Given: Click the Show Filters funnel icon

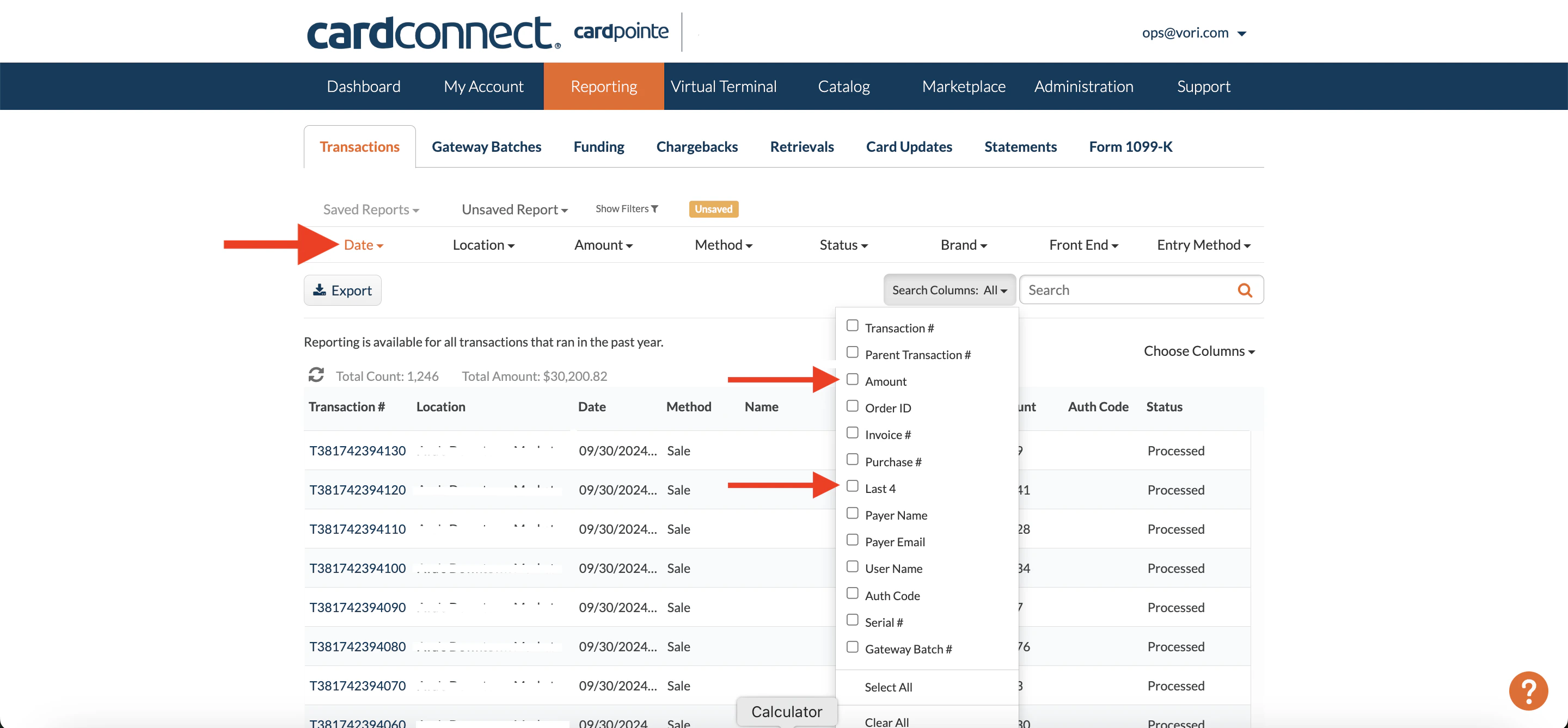Looking at the screenshot, I should pos(654,208).
